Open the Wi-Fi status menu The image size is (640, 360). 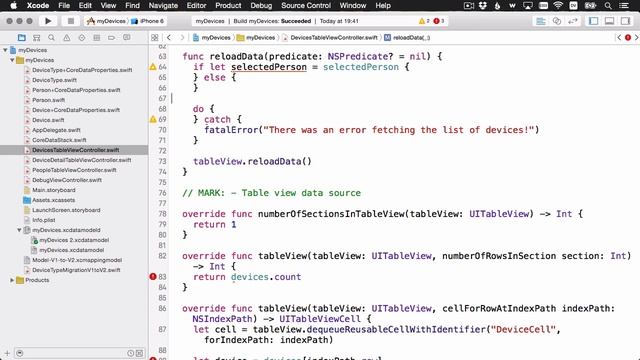tap(558, 6)
